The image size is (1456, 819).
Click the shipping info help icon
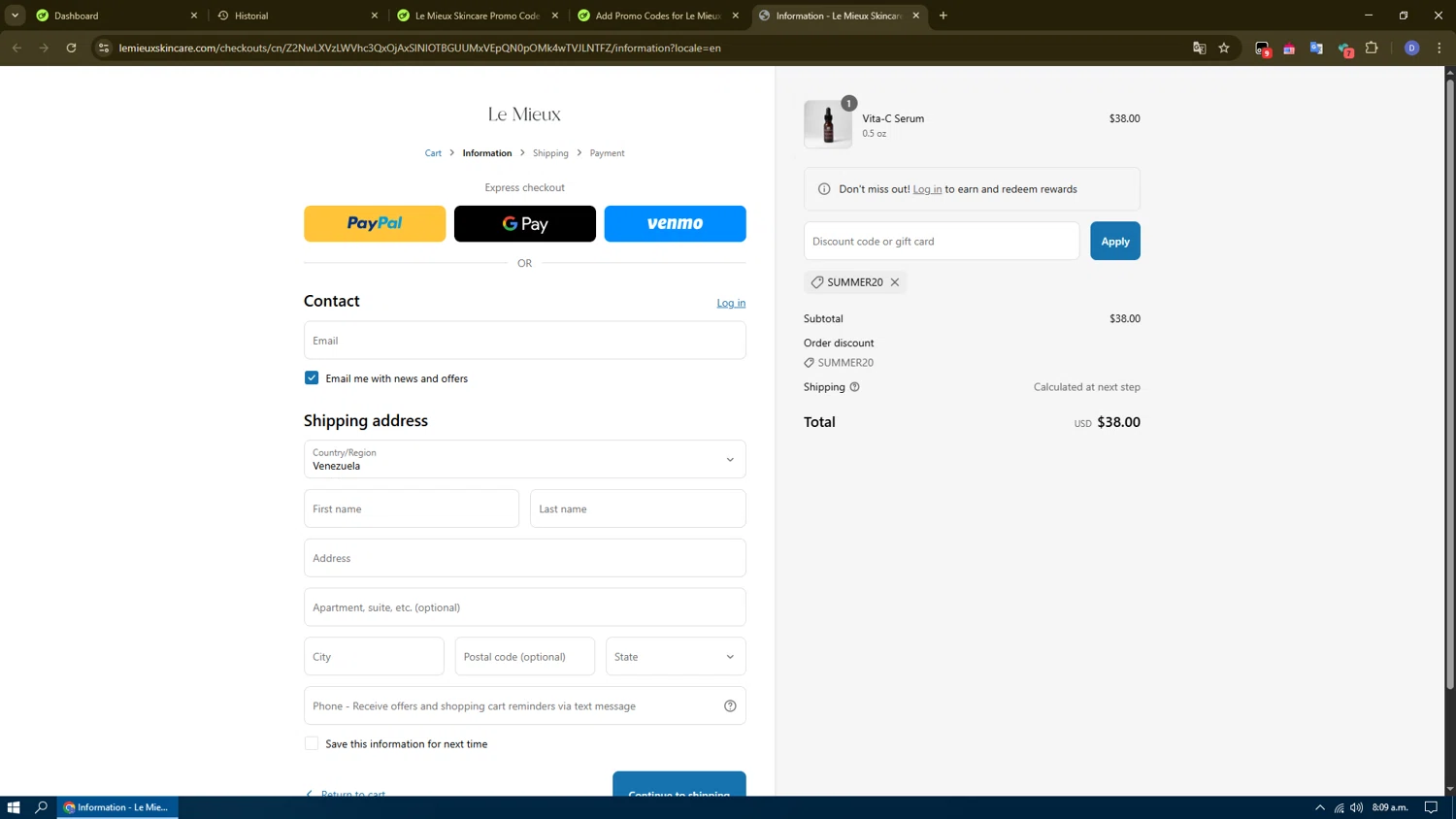[x=855, y=387]
